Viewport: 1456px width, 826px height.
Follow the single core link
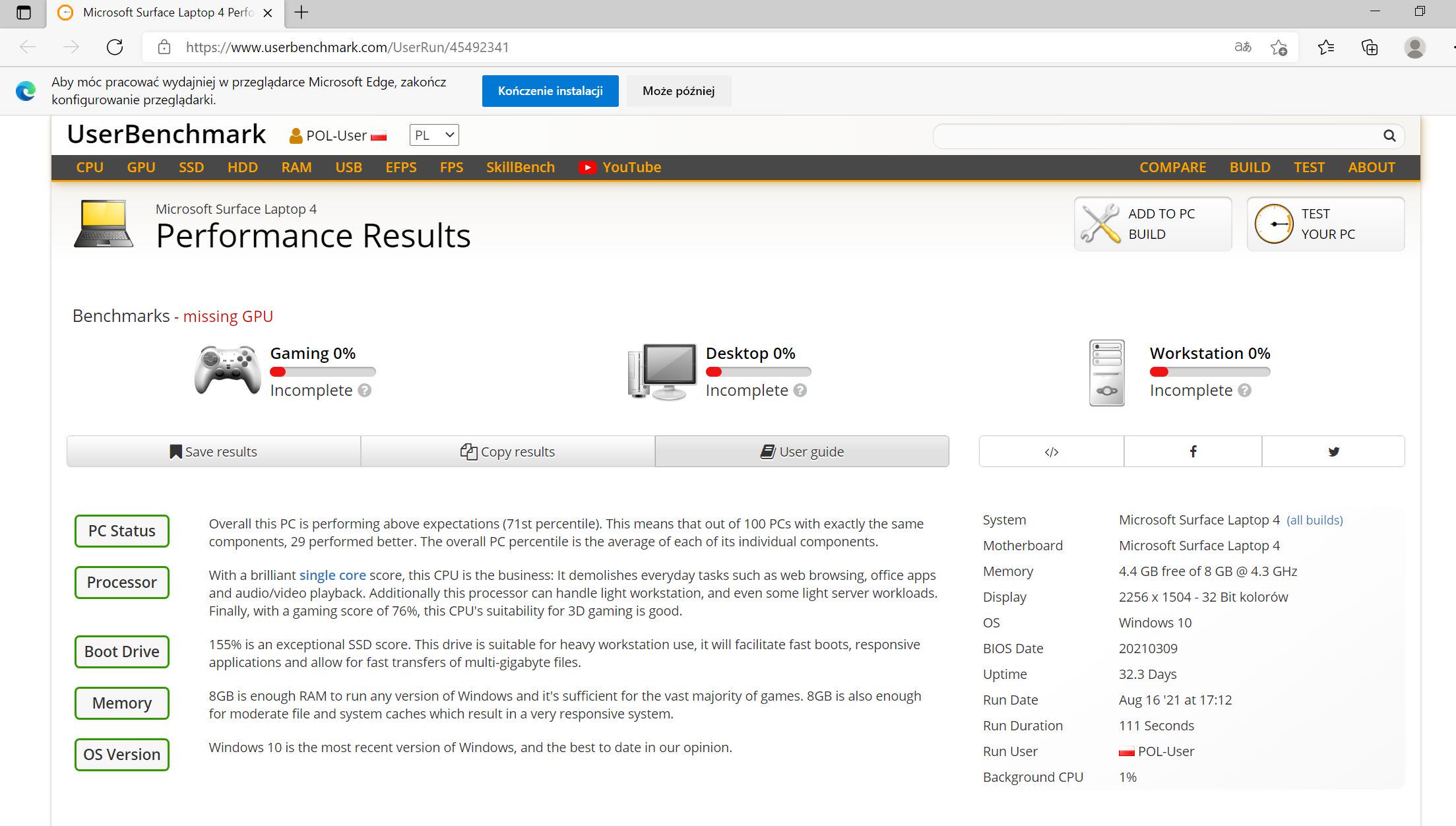(332, 575)
